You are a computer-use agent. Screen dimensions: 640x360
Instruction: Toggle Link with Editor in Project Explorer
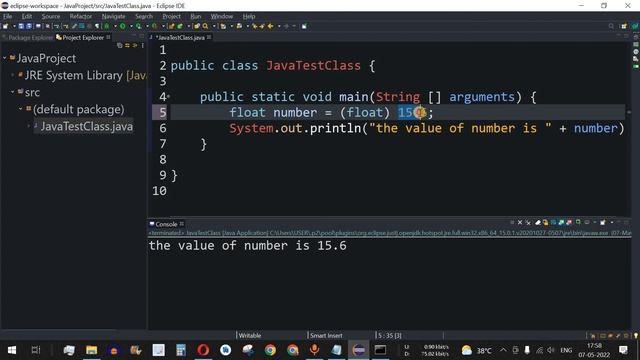127,45
